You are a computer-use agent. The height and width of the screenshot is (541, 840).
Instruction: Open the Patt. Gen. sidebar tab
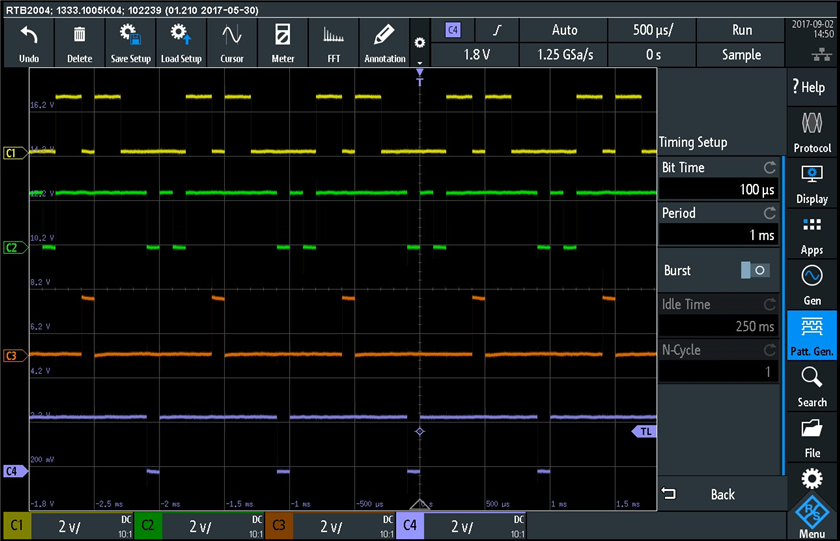812,335
